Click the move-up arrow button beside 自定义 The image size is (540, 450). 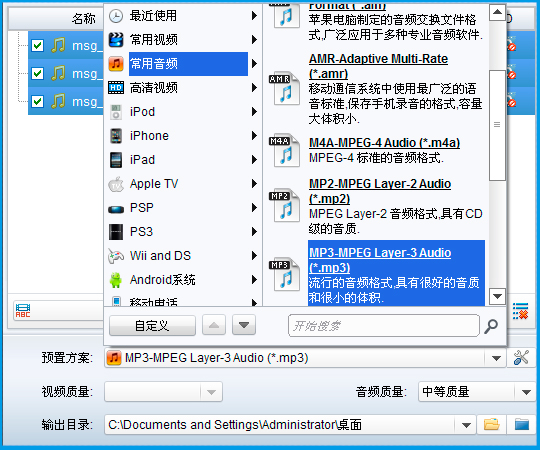(x=214, y=325)
